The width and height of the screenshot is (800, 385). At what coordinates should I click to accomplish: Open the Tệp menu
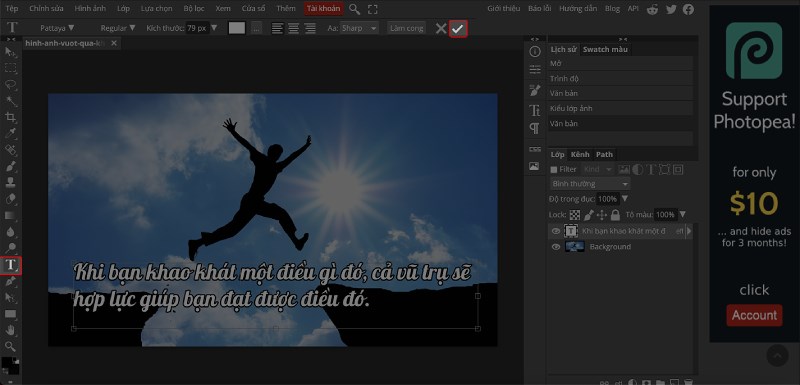click(12, 9)
